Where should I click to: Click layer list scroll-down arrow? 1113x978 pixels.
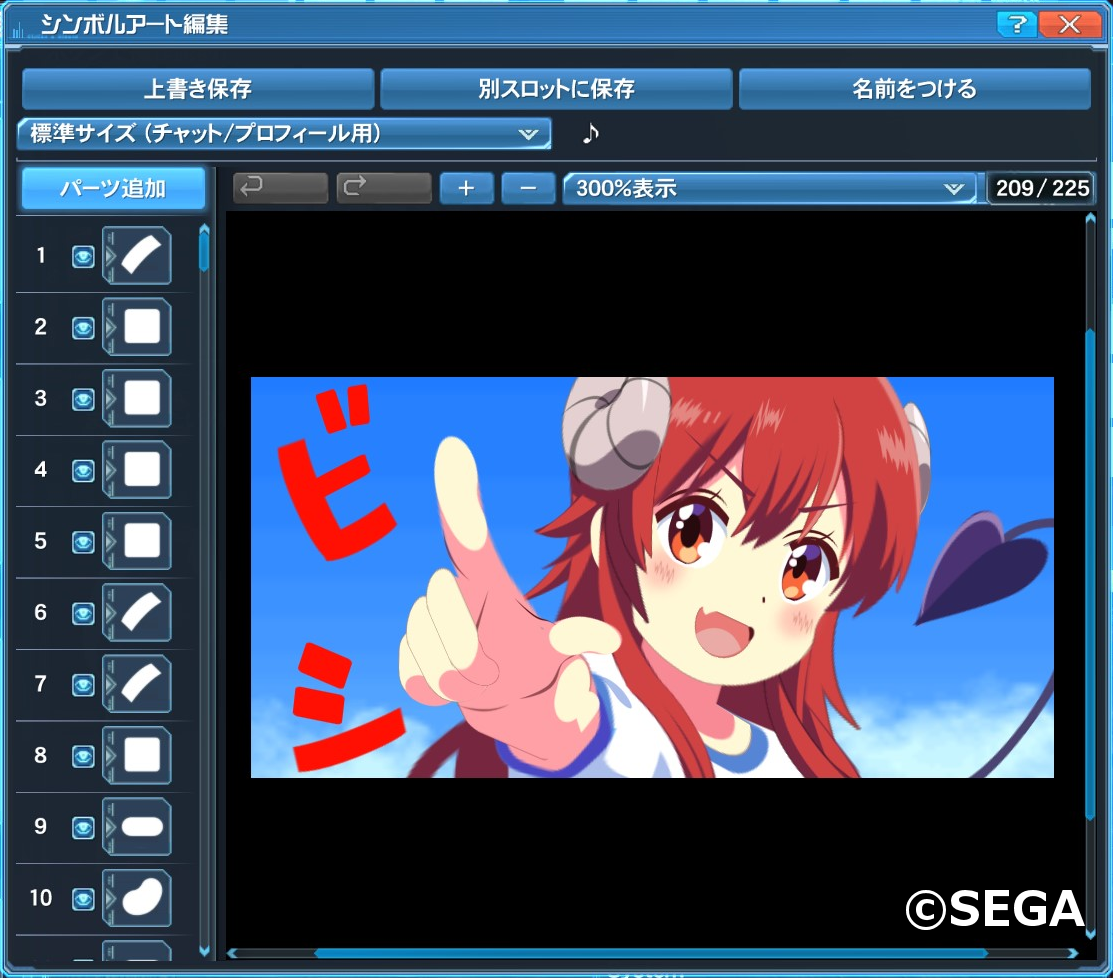click(204, 951)
